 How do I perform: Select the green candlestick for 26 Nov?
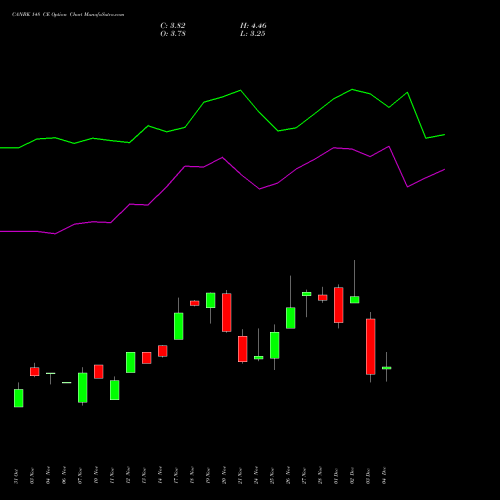[x=291, y=318]
